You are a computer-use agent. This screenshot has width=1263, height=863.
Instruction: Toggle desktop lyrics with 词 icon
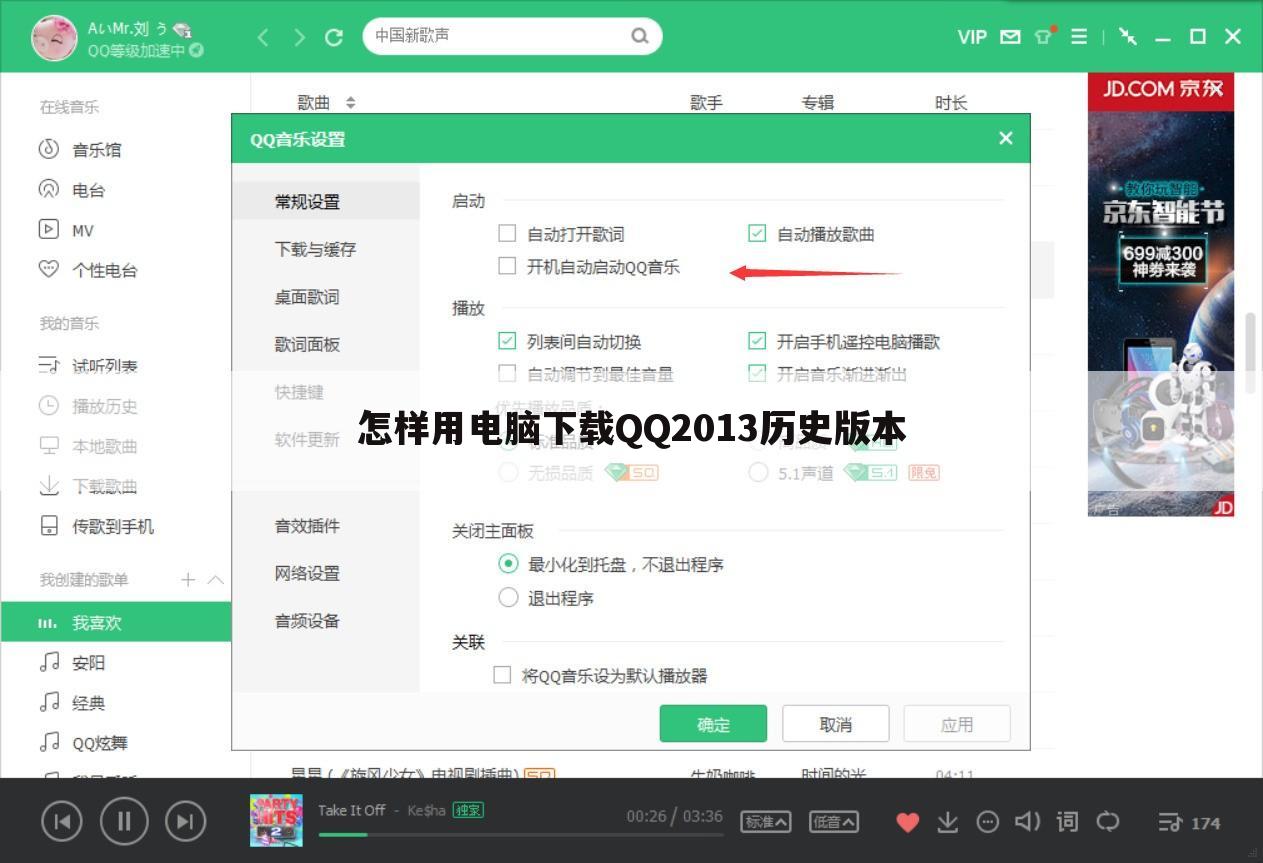1067,822
